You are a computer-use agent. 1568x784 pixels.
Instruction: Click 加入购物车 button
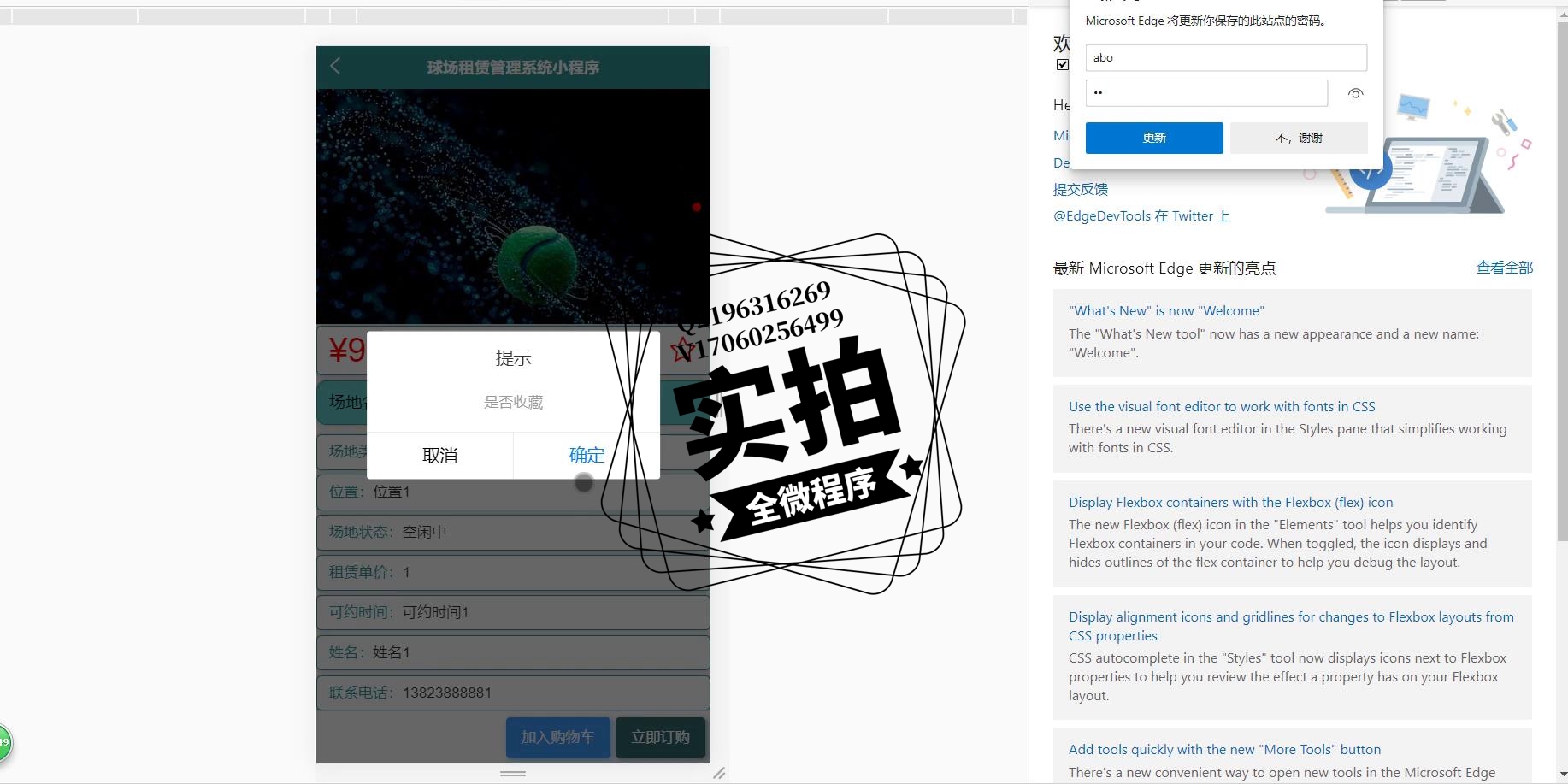click(x=557, y=737)
